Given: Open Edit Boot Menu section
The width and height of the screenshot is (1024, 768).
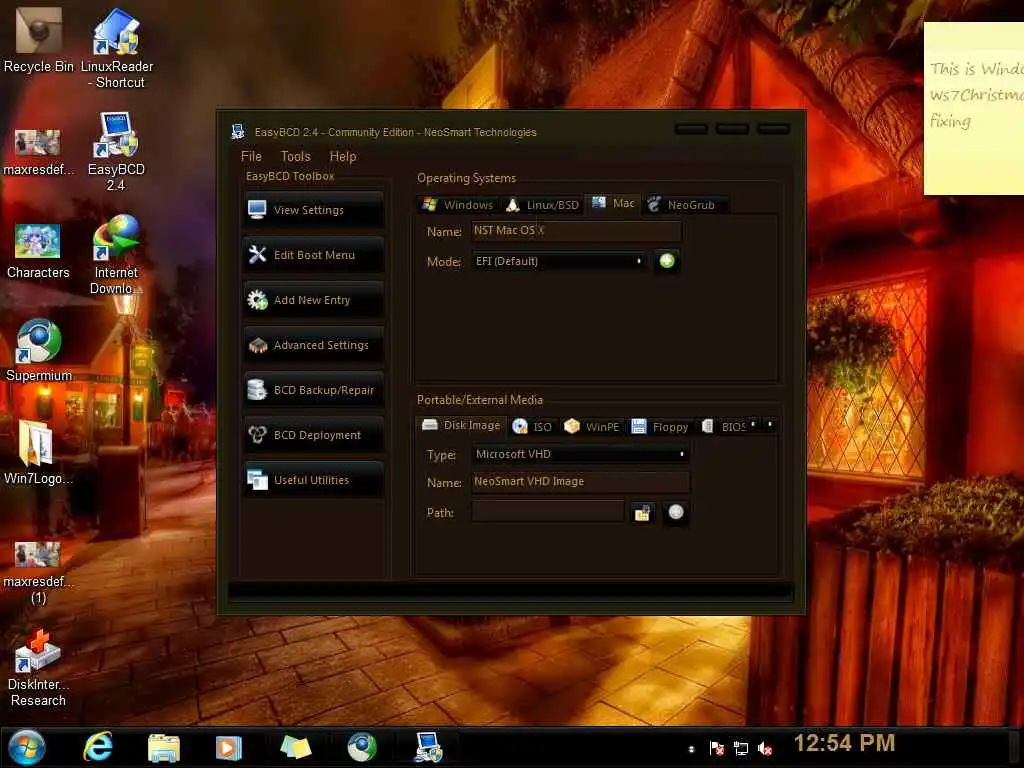Looking at the screenshot, I should (x=313, y=255).
